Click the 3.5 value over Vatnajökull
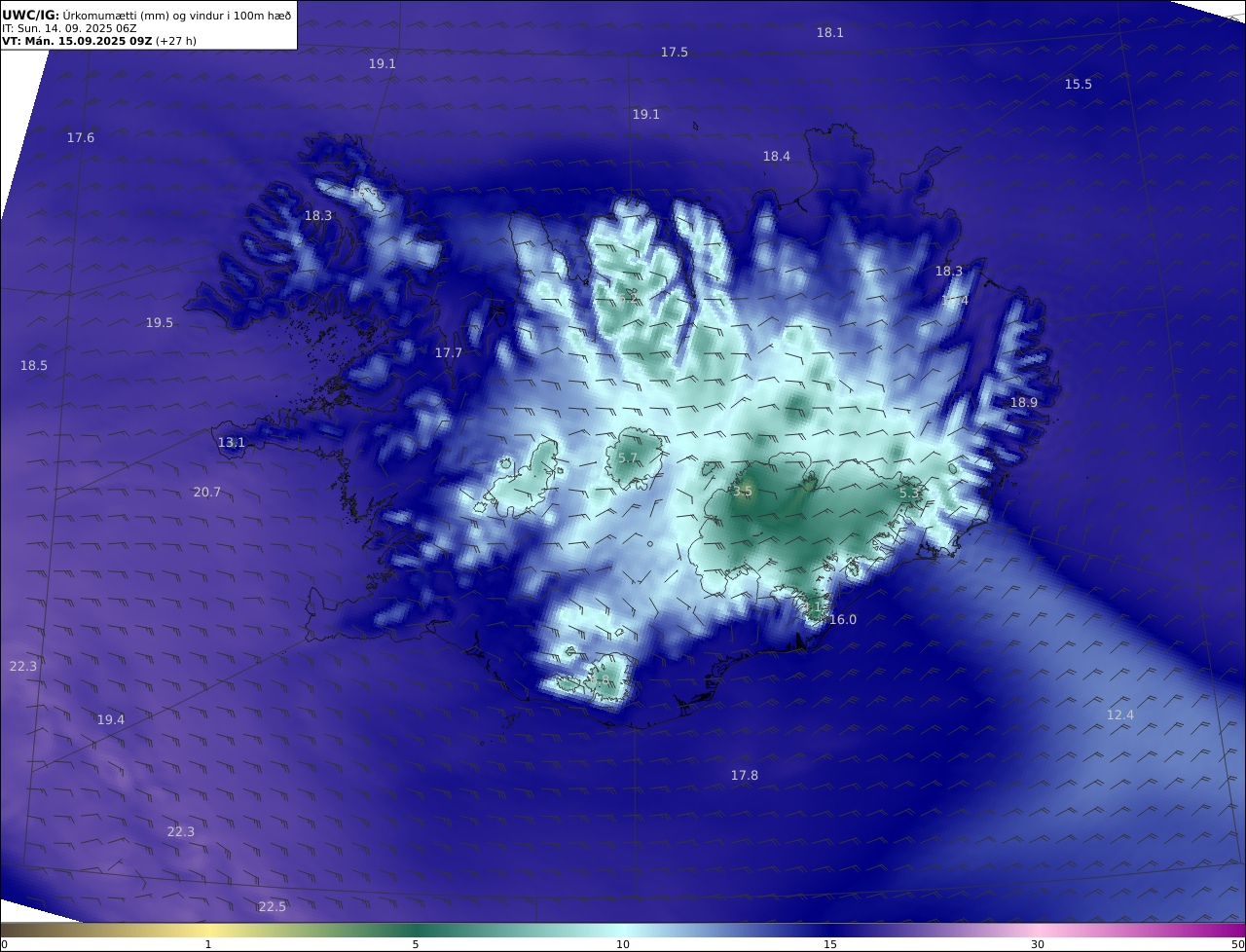This screenshot has width=1246, height=952. pos(744,492)
